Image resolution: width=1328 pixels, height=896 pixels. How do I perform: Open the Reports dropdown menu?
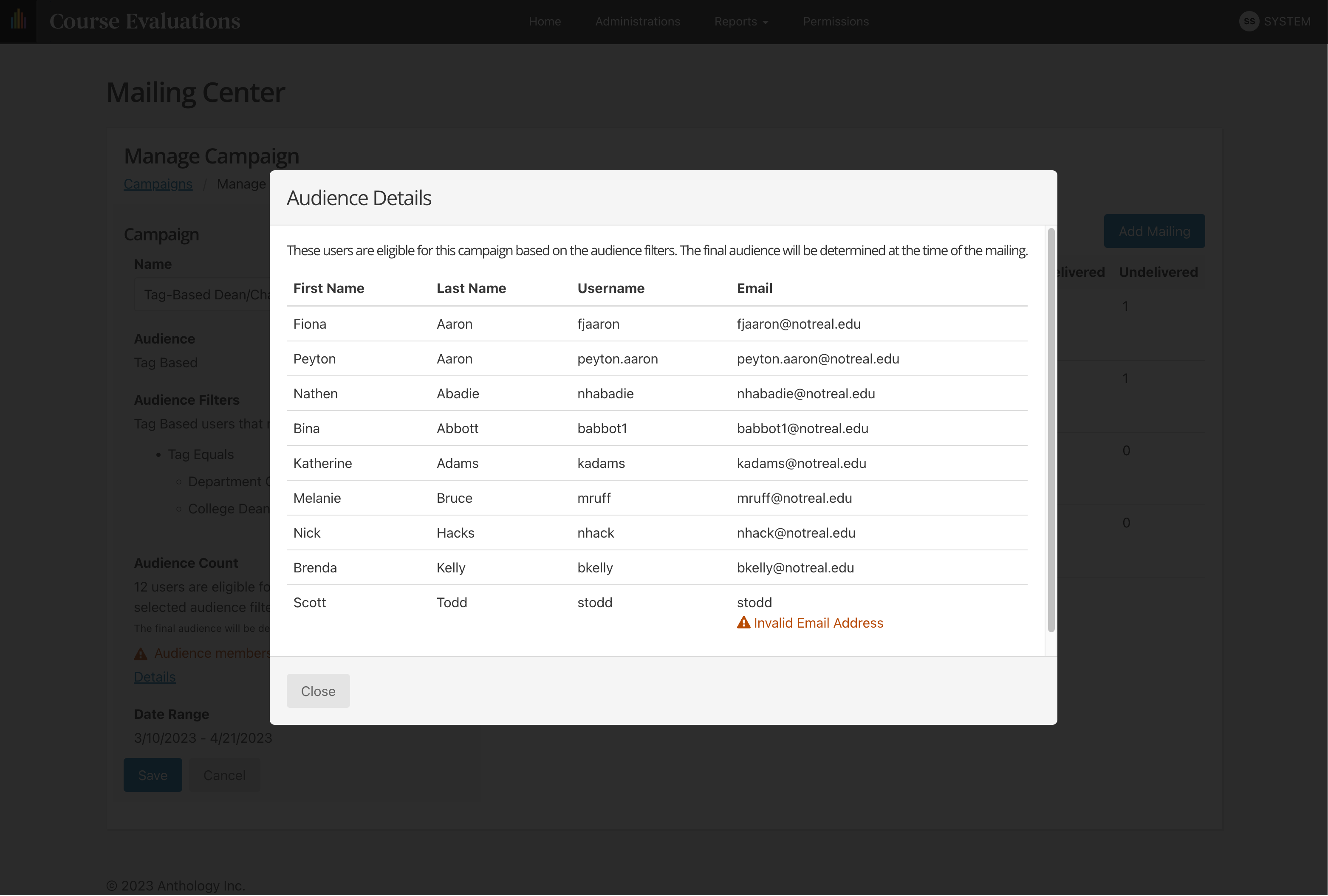pos(741,21)
